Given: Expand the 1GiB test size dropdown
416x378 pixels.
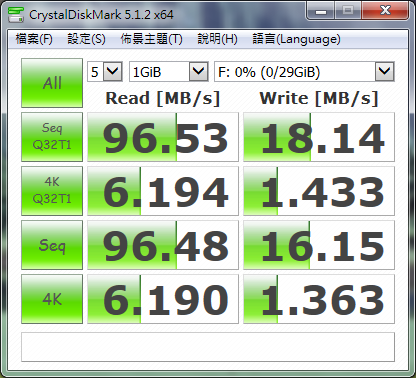Looking at the screenshot, I should coord(198,71).
